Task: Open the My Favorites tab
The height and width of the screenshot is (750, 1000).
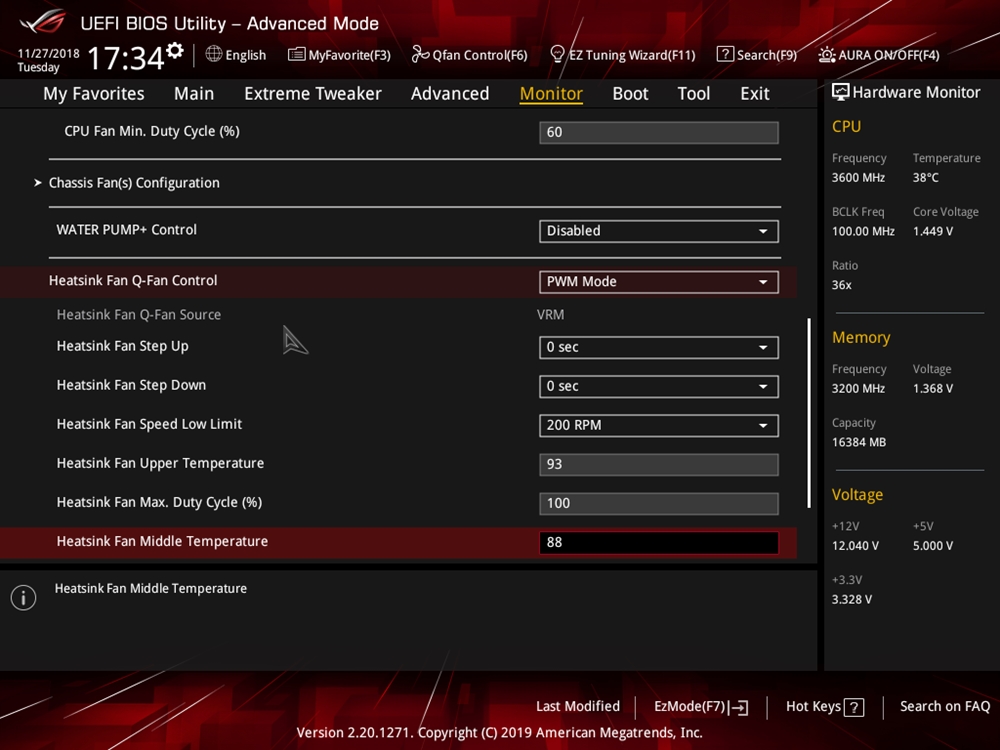Action: coord(94,94)
